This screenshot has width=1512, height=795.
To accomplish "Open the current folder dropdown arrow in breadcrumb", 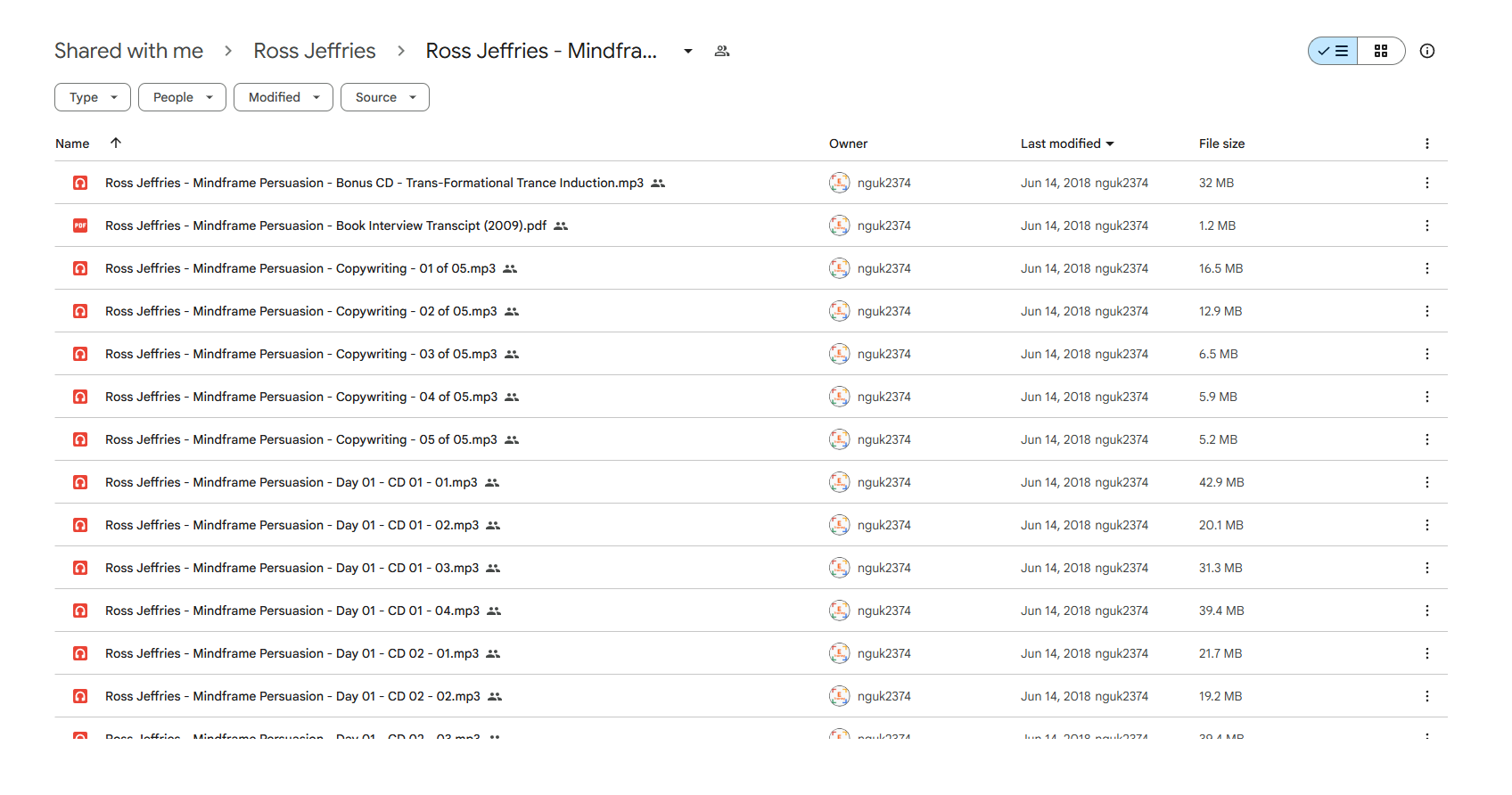I will click(x=688, y=51).
